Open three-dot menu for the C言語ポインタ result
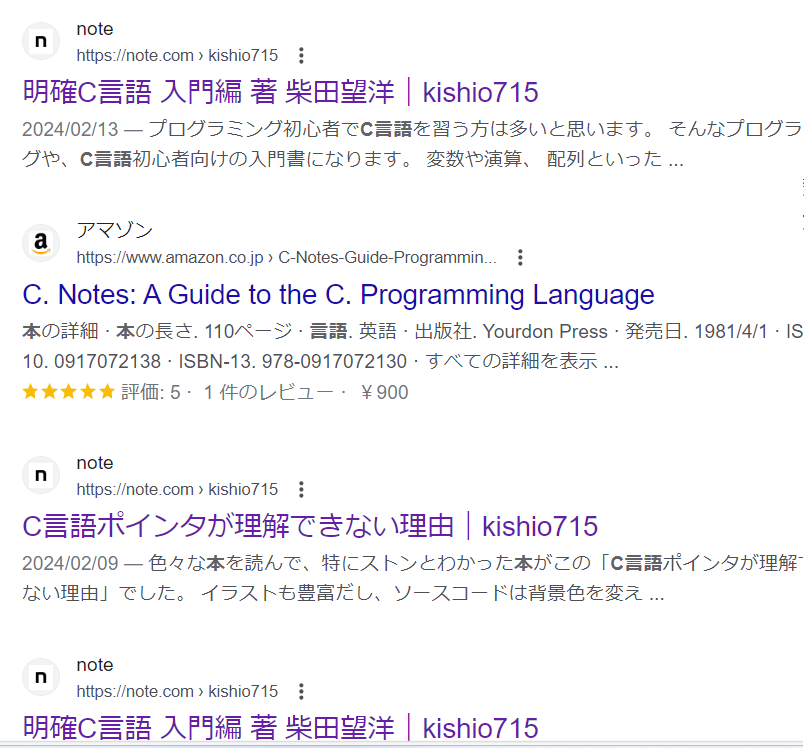 (x=302, y=489)
